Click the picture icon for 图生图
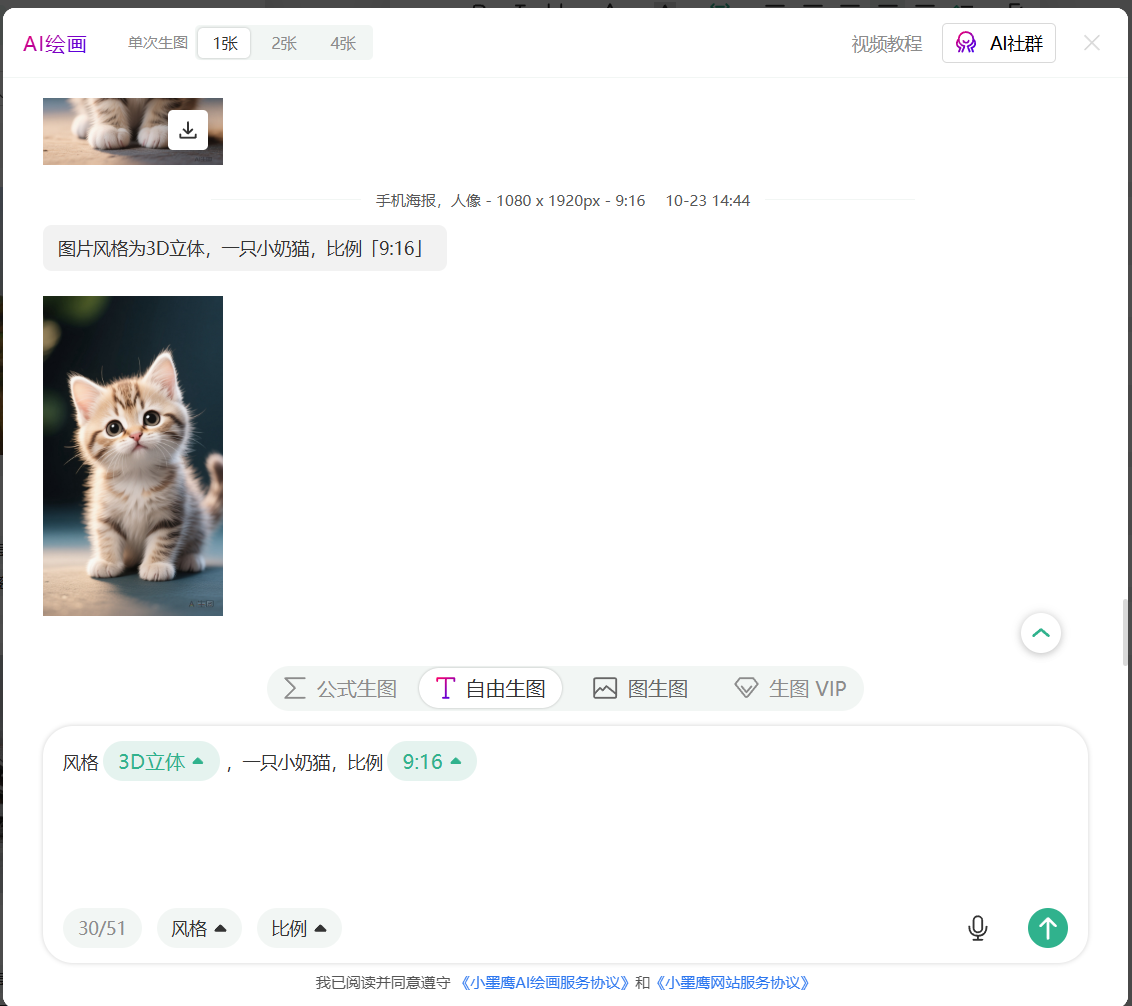Screen dimensions: 1132x1006 [x=605, y=688]
